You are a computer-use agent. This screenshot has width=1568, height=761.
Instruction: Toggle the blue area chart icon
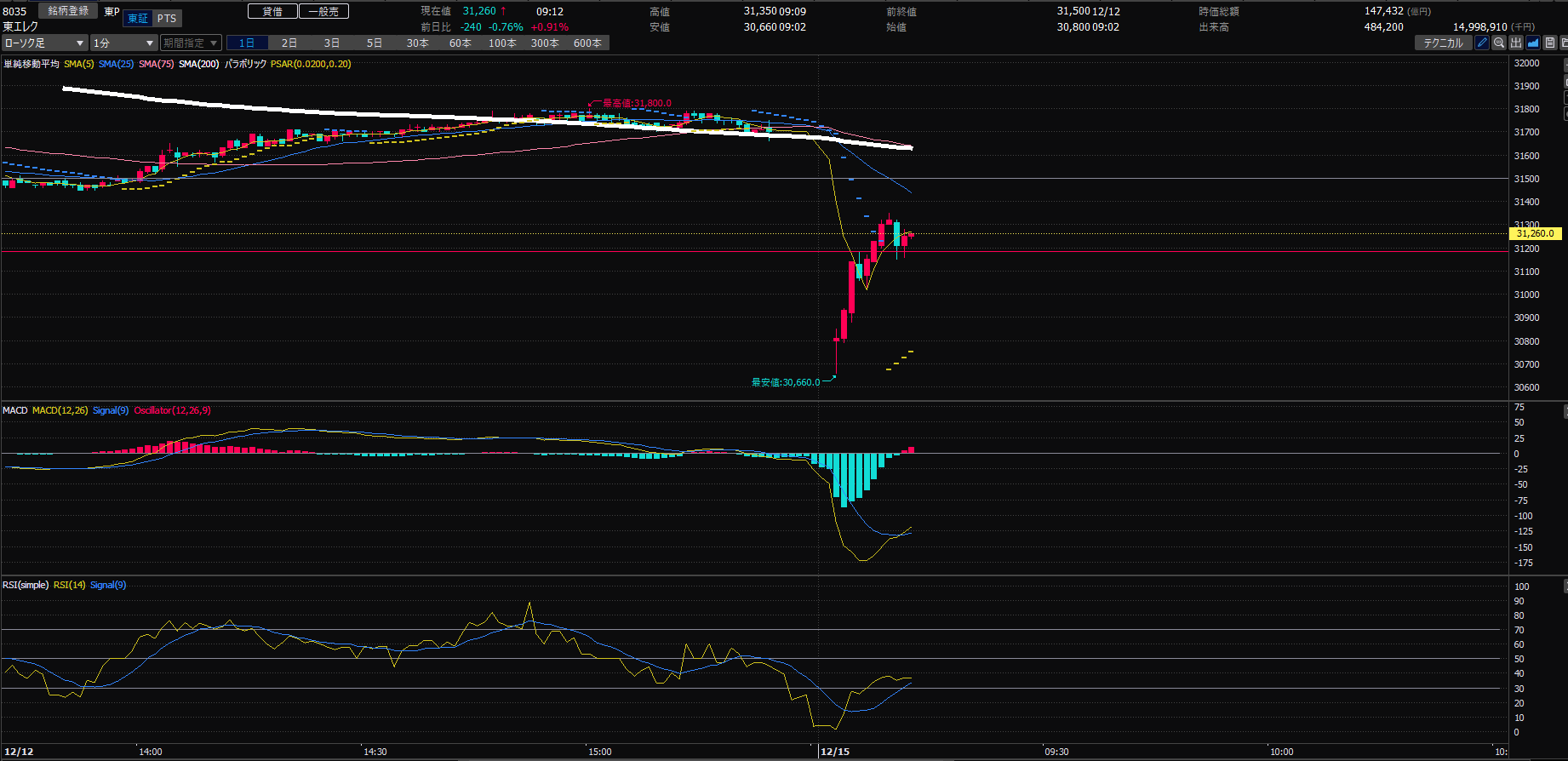(x=1533, y=43)
